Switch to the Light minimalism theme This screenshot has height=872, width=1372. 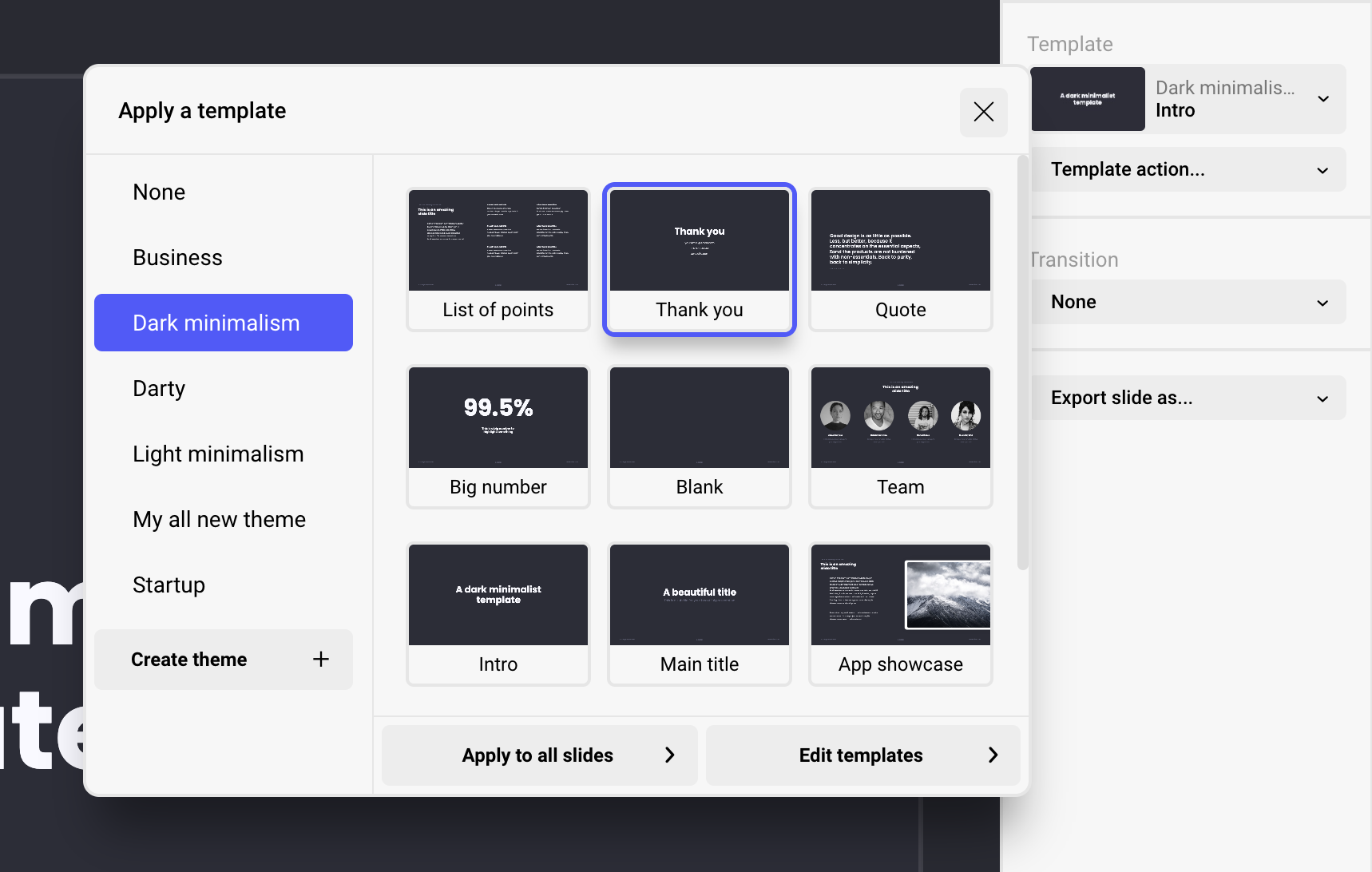pos(218,454)
